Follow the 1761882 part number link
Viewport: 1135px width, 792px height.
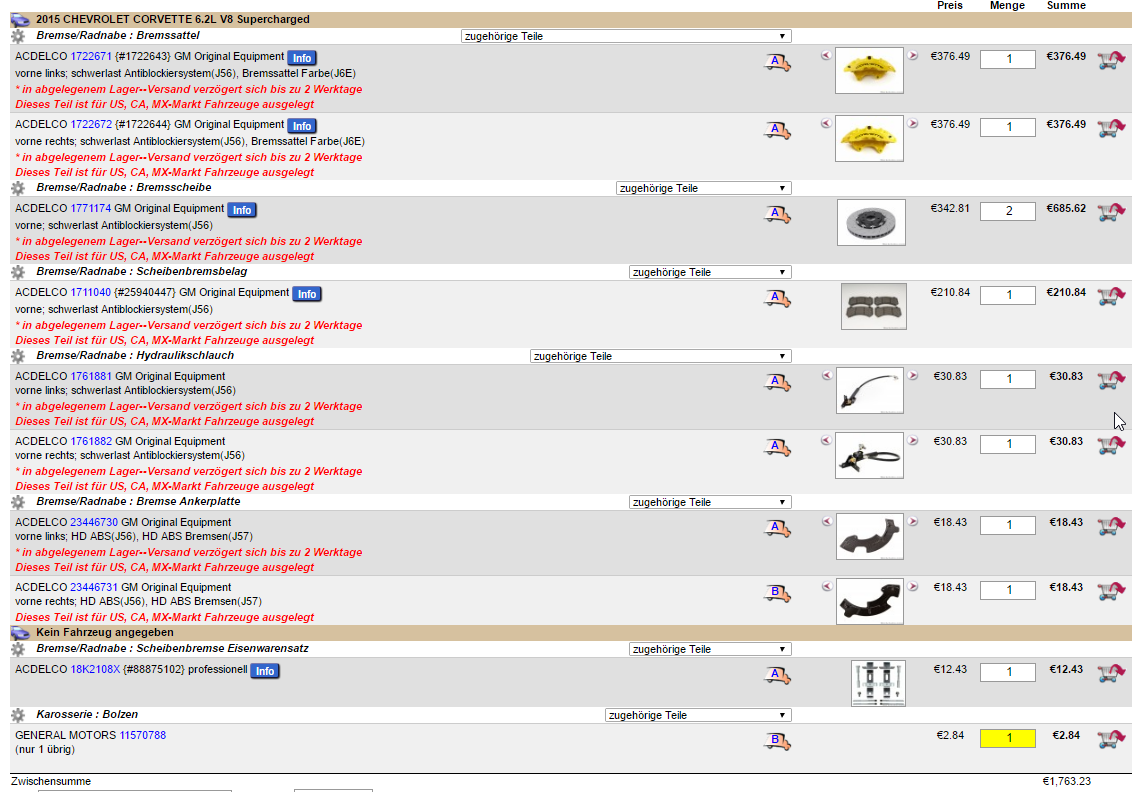[x=91, y=441]
